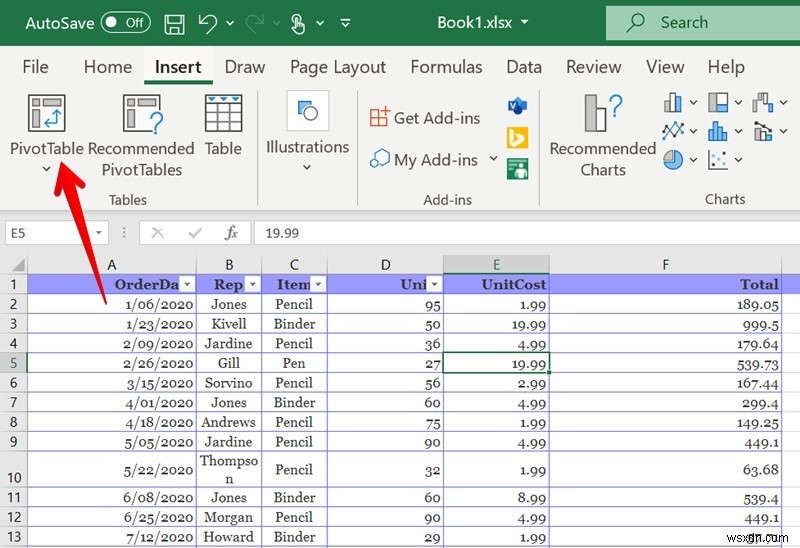Click the Bing Maps add-in icon
The width and height of the screenshot is (800, 548).
(517, 137)
